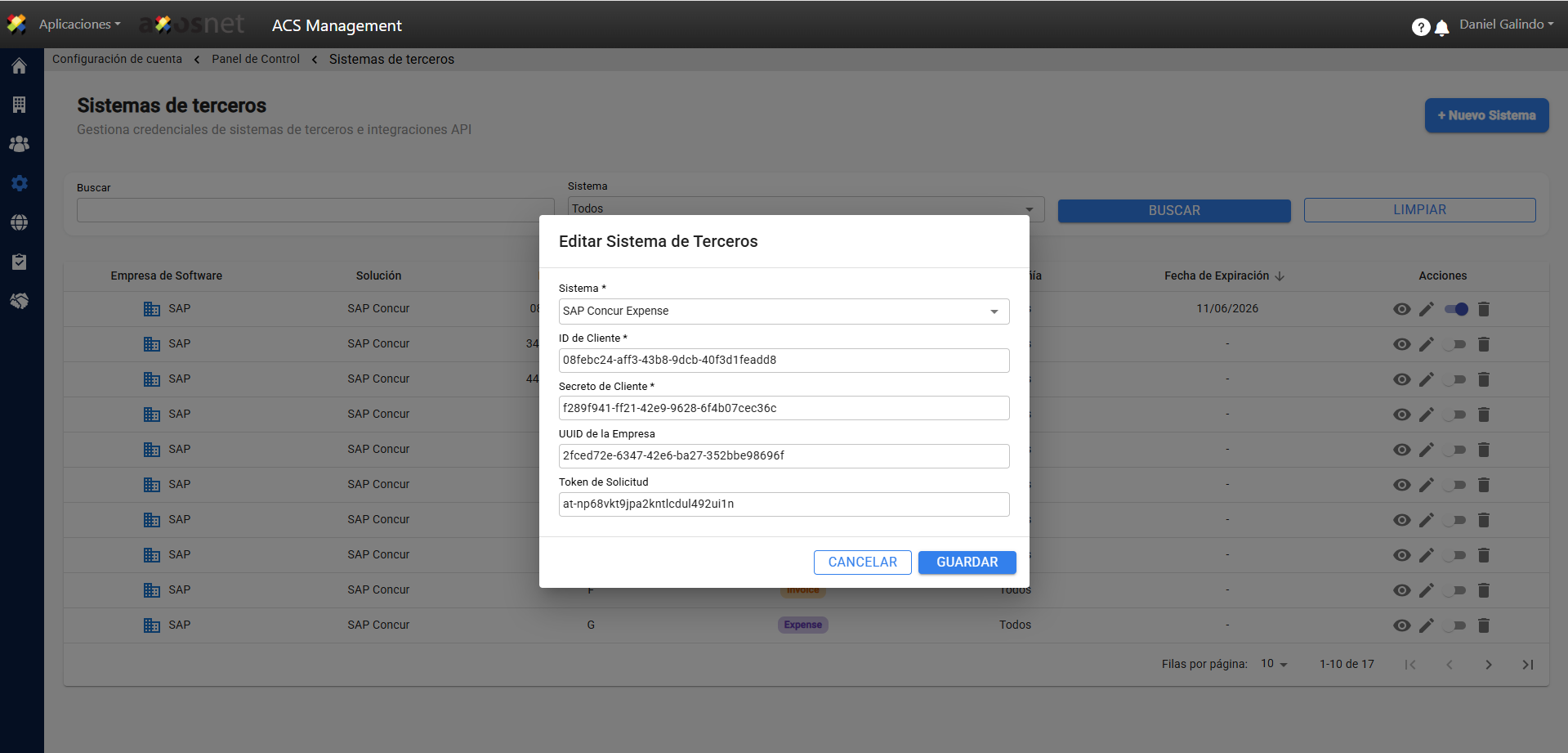Image resolution: width=1568 pixels, height=753 pixels.
Task: Click the home icon in the sidebar
Action: (19, 66)
